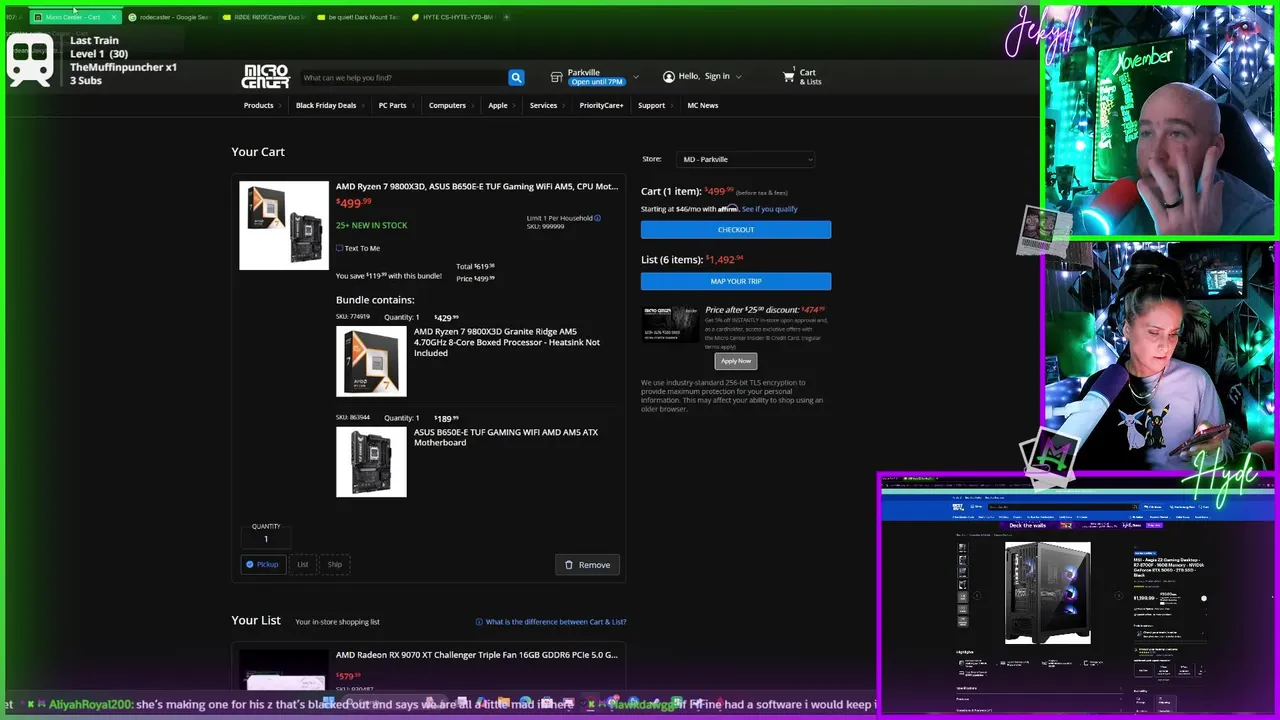This screenshot has width=1280, height=720.
Task: Select the Ship fulfillment option
Action: [335, 564]
